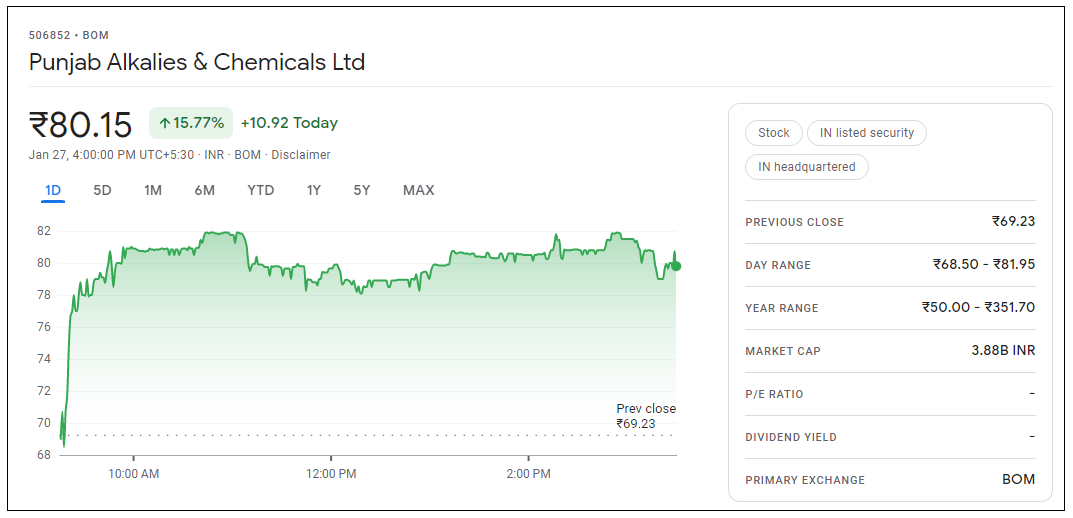Click the 12:00 PM time axis label

point(331,474)
